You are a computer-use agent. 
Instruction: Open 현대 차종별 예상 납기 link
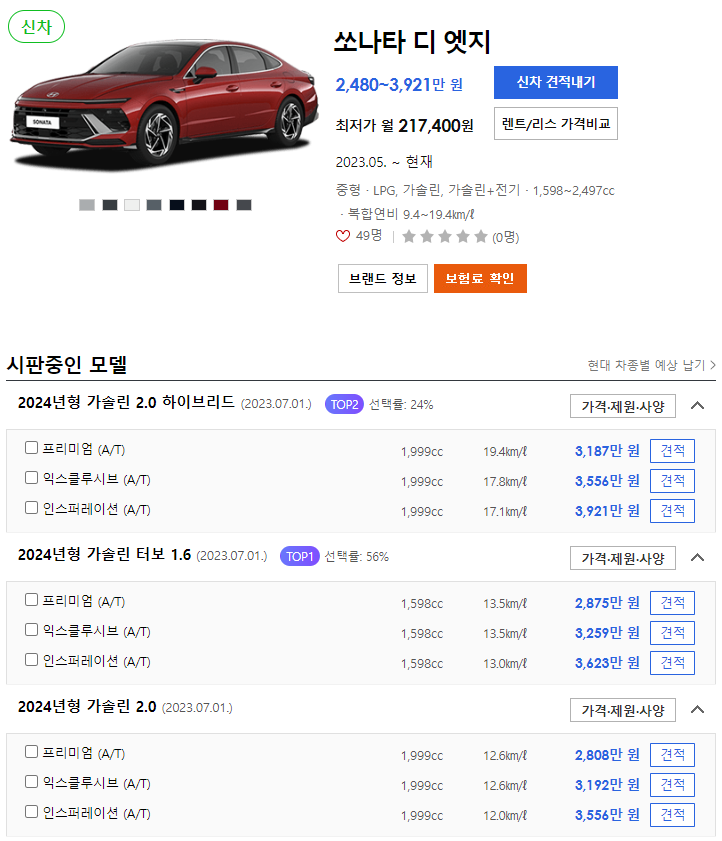[651, 365]
